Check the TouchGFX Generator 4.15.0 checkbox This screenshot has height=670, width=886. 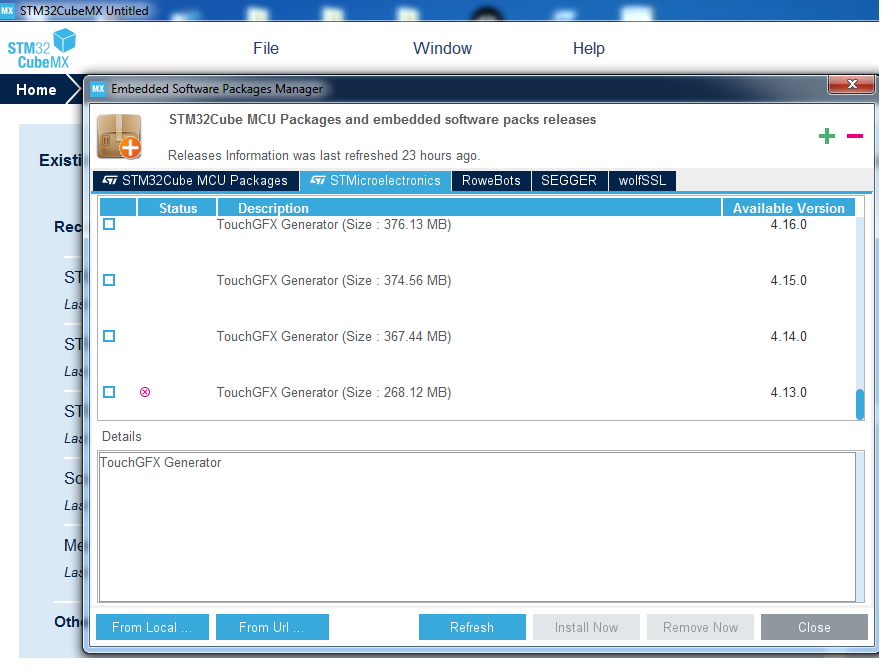click(x=109, y=280)
